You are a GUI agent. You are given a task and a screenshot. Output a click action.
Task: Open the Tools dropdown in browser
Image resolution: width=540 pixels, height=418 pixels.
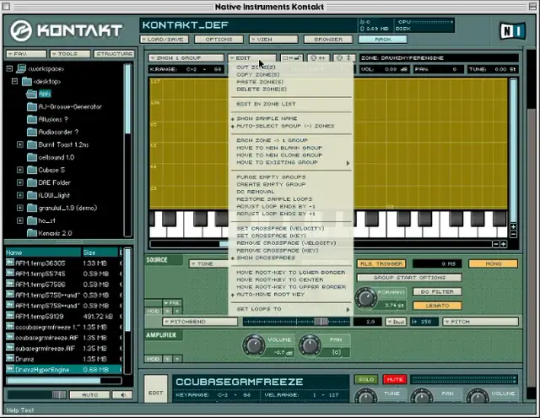70,54
